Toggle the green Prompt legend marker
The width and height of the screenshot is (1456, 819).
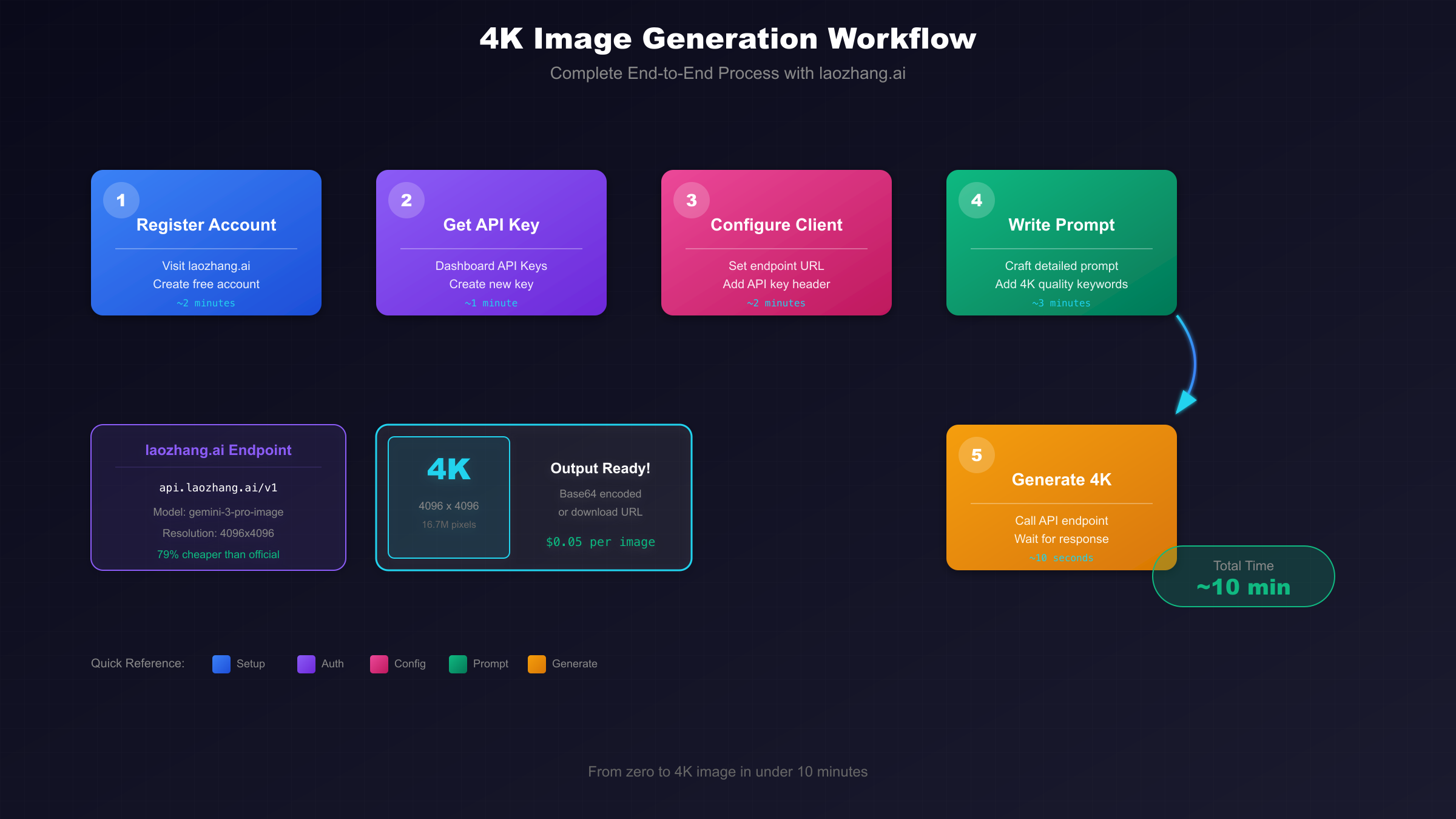(x=458, y=664)
